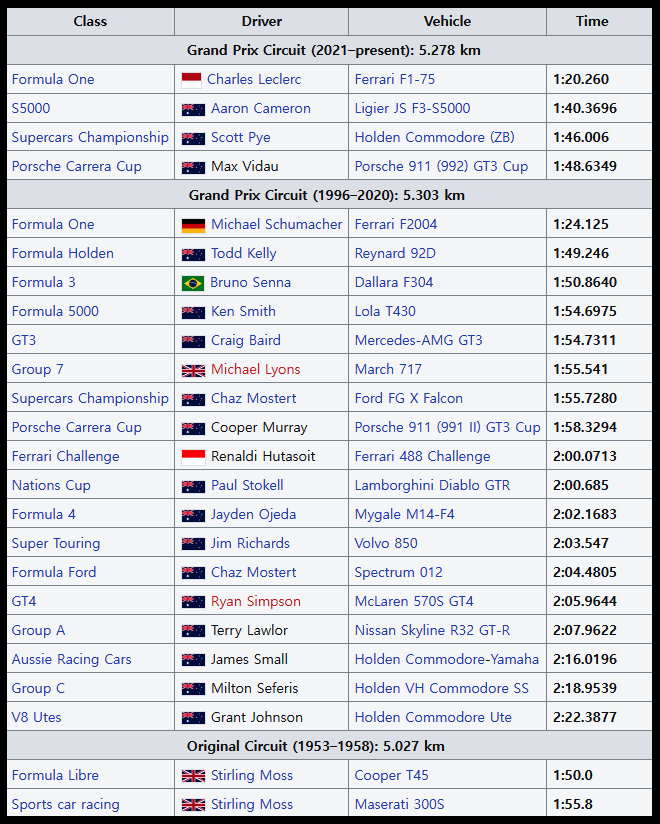Click Australian flag in Ford FG X Falcon row
This screenshot has height=824, width=660.
(x=193, y=399)
